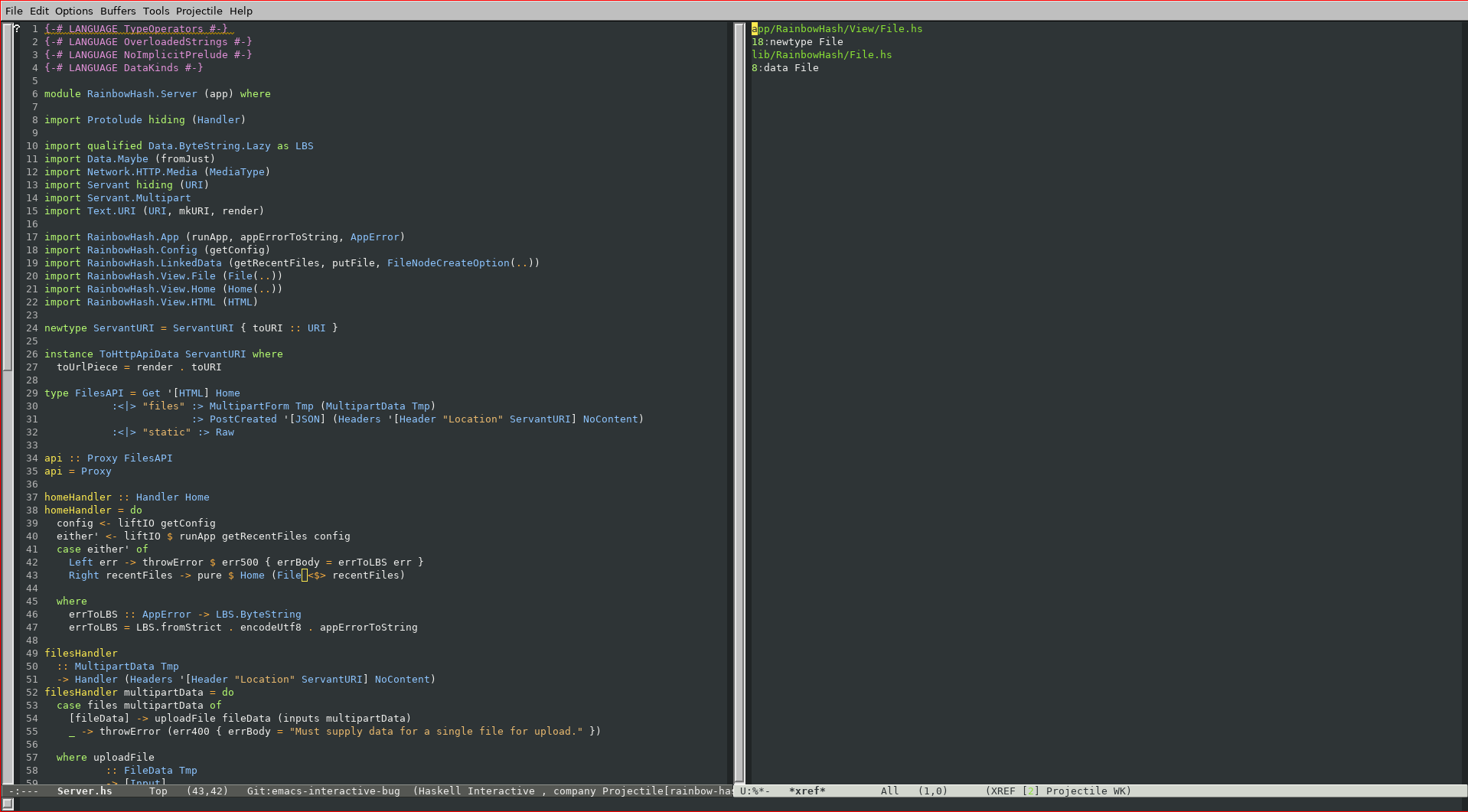Open the Buffers menu

click(118, 11)
